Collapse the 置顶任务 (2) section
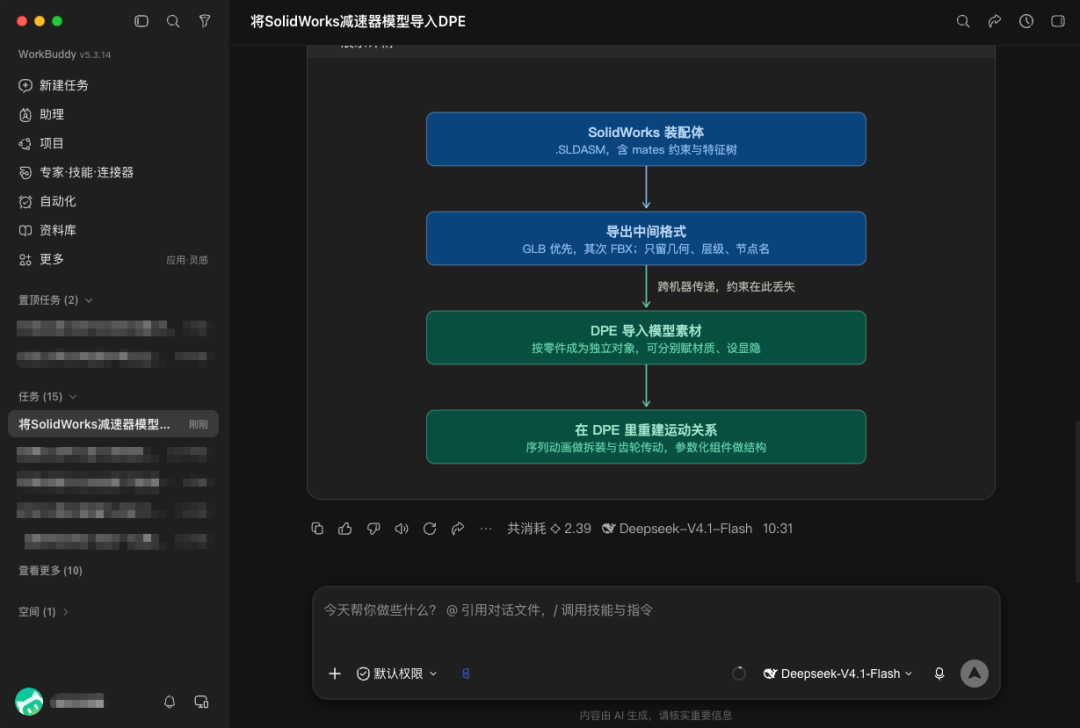This screenshot has width=1080, height=728. (55, 300)
